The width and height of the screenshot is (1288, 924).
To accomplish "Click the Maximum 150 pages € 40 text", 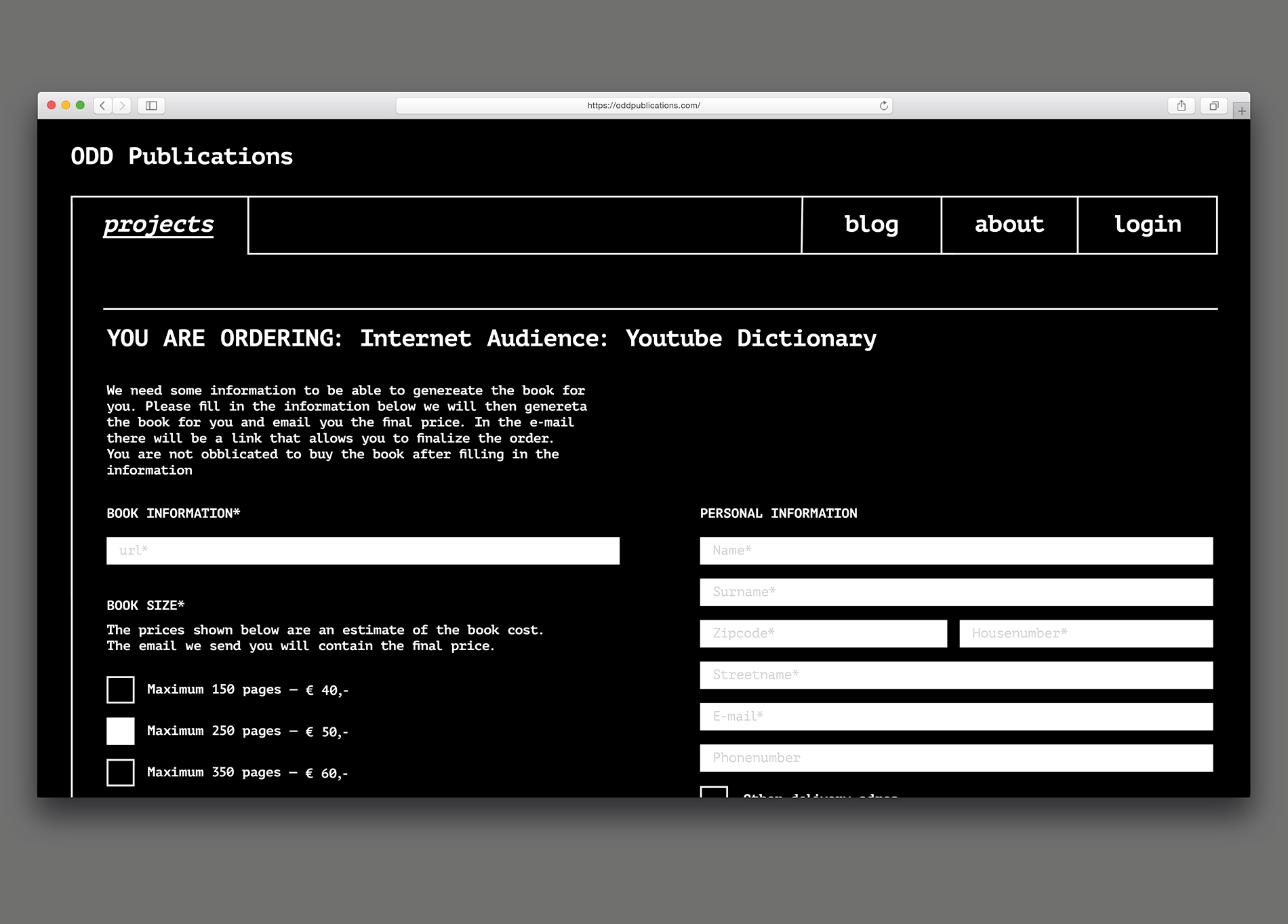I will [x=247, y=689].
